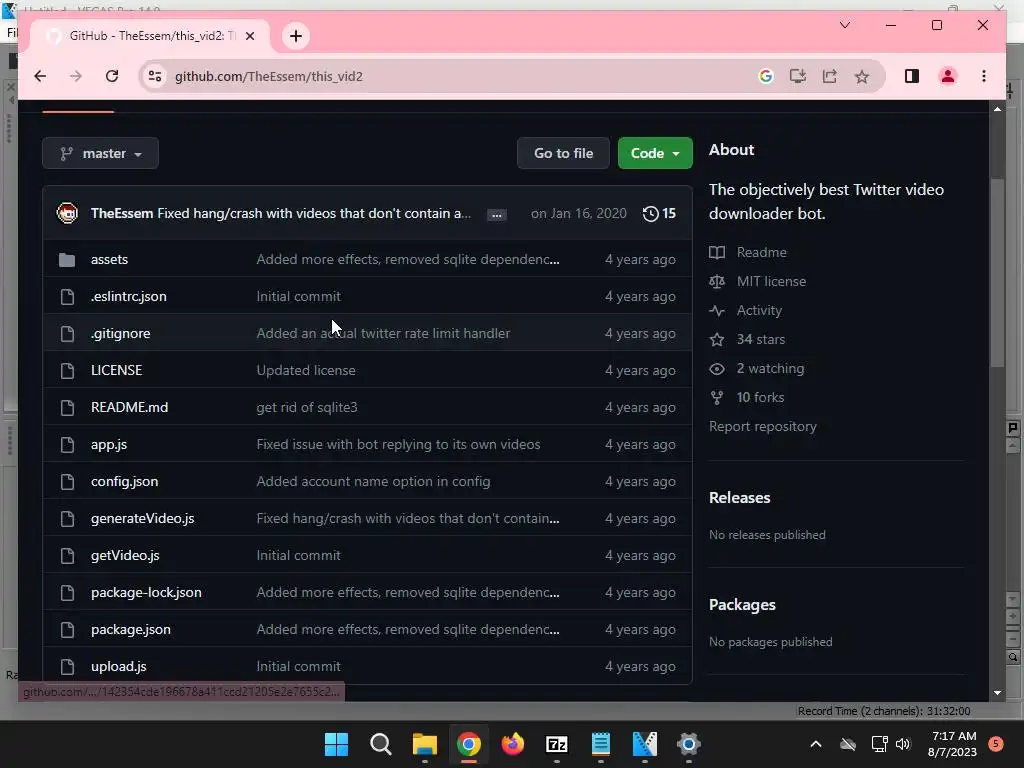Reload the GitHub page
Image resolution: width=1024 pixels, height=768 pixels.
coord(112,76)
